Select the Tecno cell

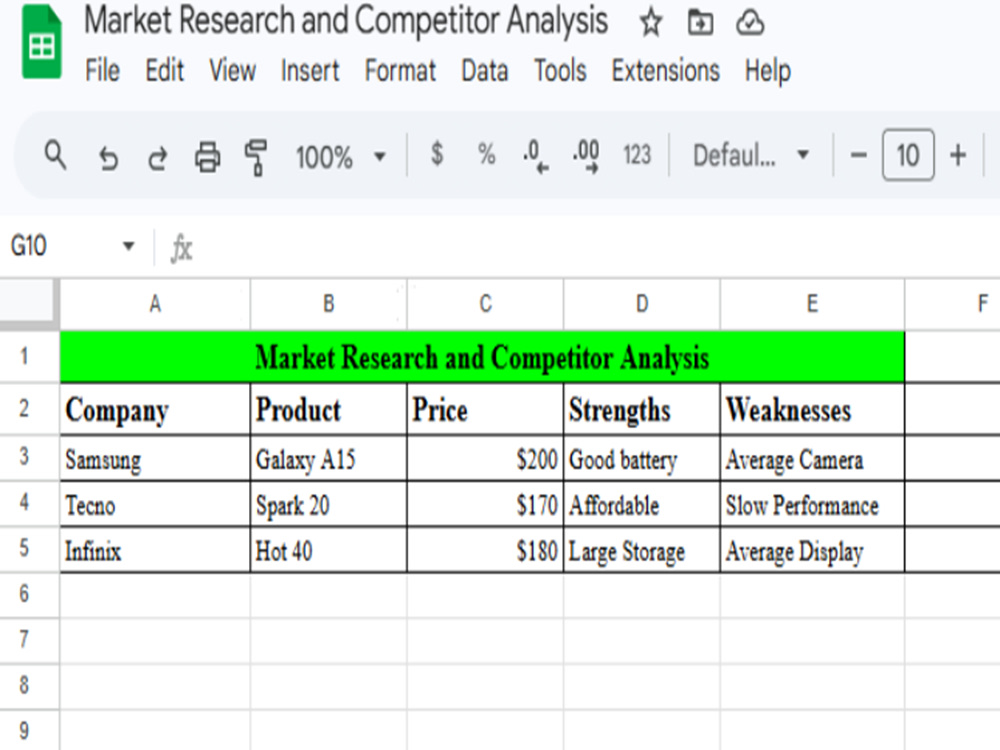[155, 504]
